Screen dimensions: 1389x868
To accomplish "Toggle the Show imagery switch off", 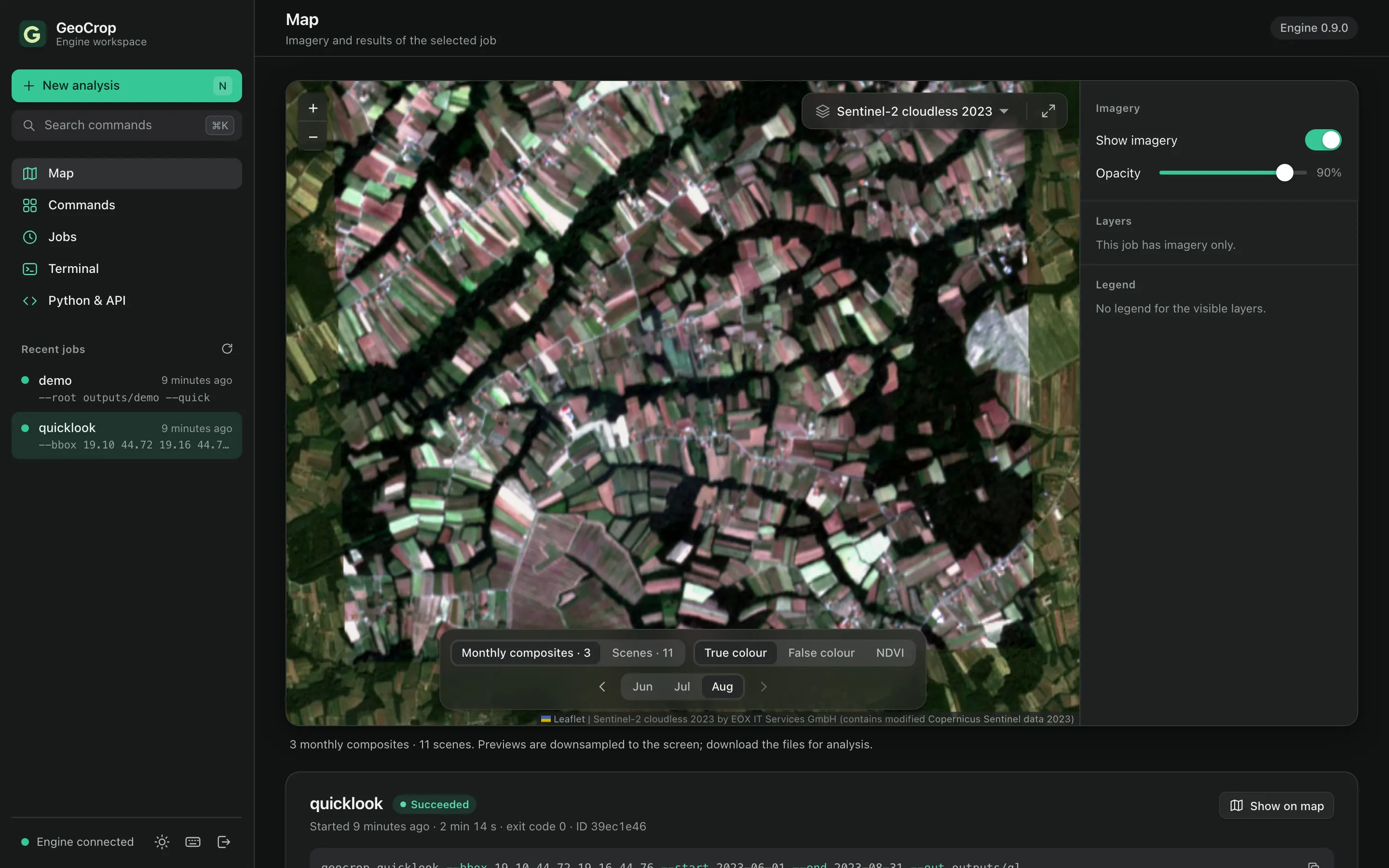I will point(1322,140).
